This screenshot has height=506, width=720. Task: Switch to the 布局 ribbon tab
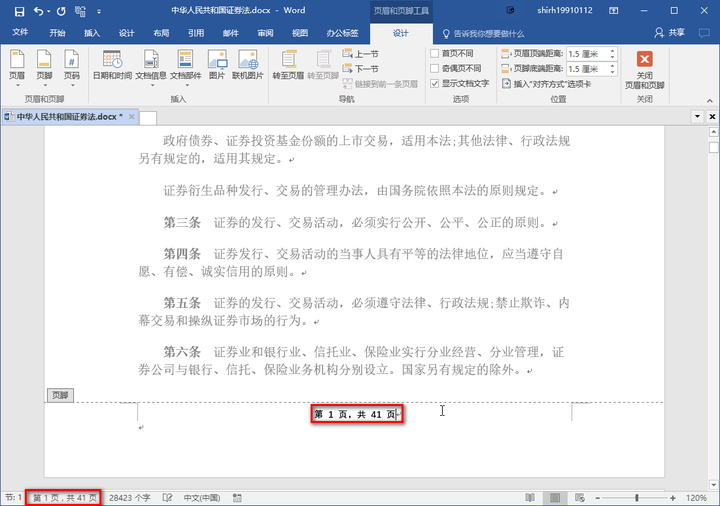point(161,33)
